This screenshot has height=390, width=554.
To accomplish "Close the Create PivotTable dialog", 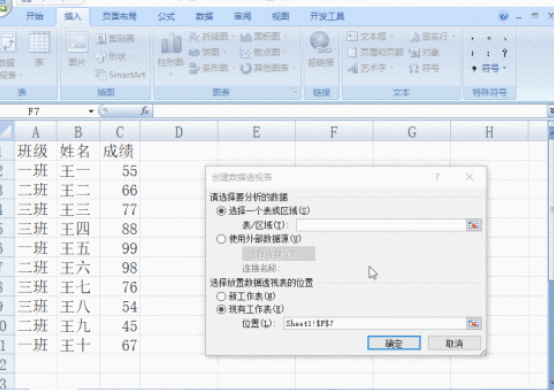I will [x=469, y=177].
